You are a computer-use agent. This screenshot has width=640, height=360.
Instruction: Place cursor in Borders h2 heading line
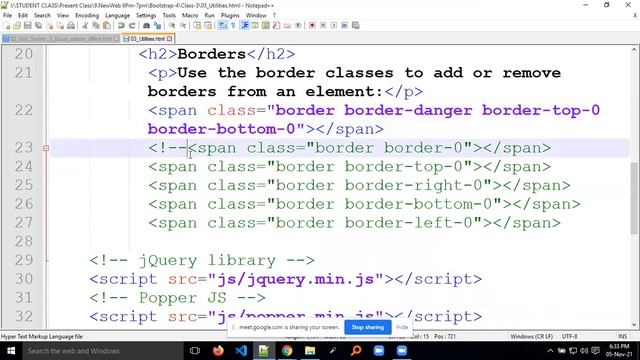217,54
